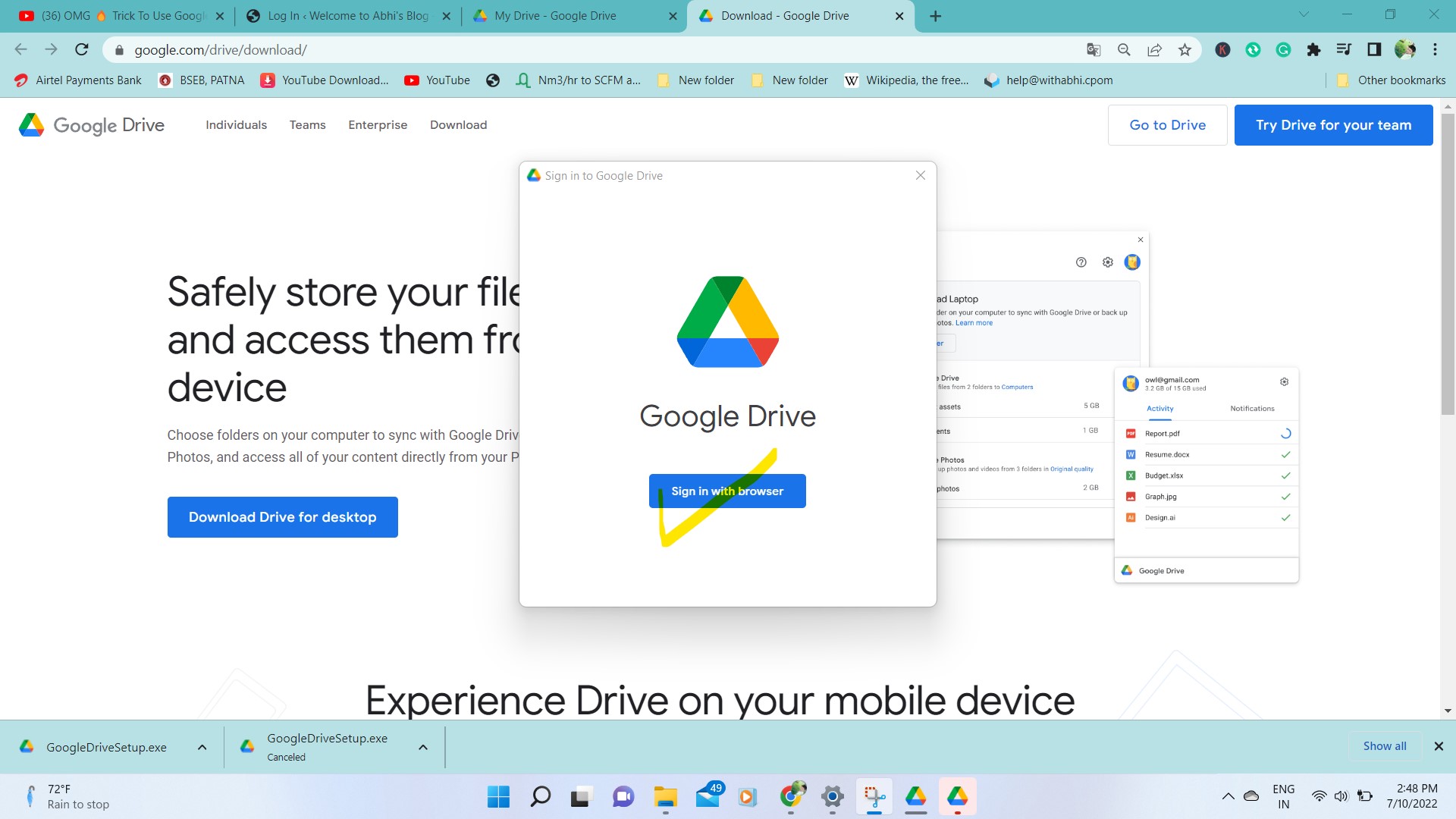Open the Extensions puzzle icon
The image size is (1456, 819).
[x=1313, y=50]
